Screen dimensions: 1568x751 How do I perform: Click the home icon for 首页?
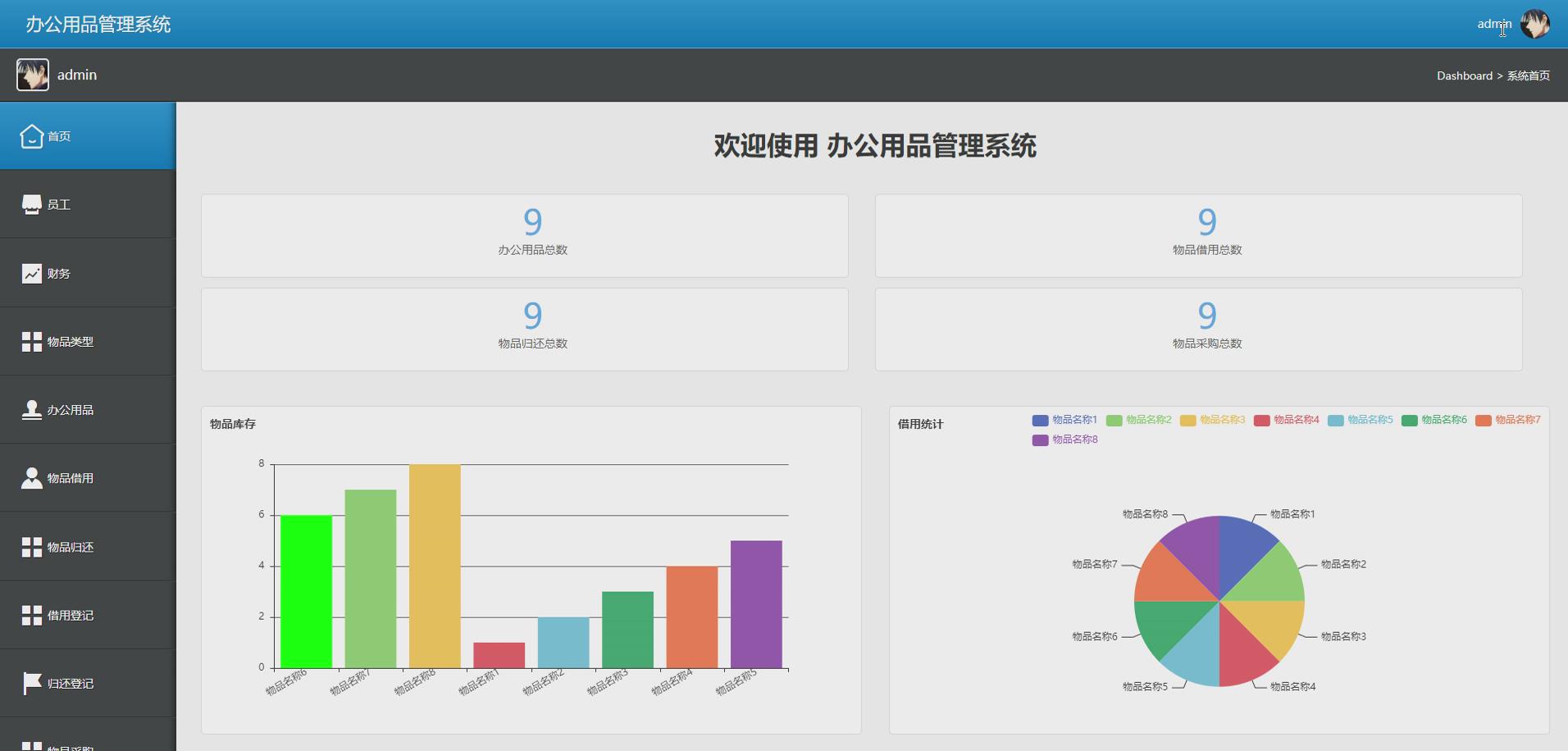pos(31,136)
